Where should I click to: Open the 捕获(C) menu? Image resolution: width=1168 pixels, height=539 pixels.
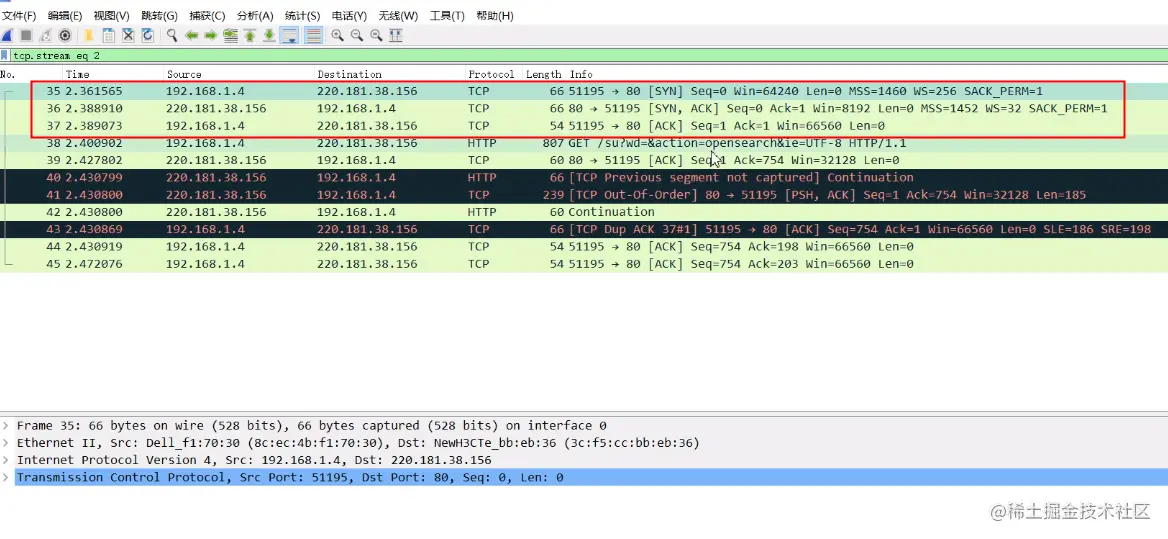point(208,16)
